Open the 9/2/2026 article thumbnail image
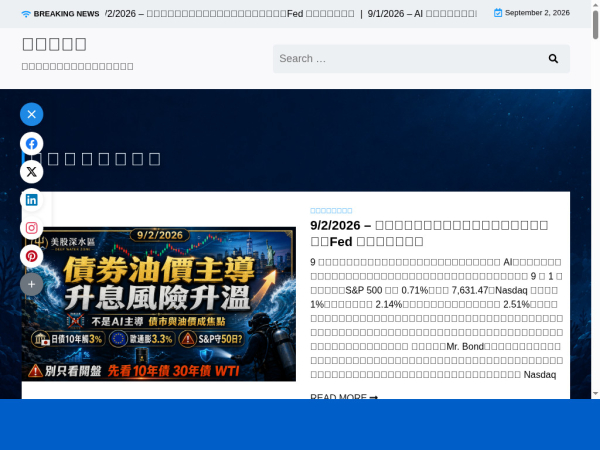The width and height of the screenshot is (600, 450). 159,304
